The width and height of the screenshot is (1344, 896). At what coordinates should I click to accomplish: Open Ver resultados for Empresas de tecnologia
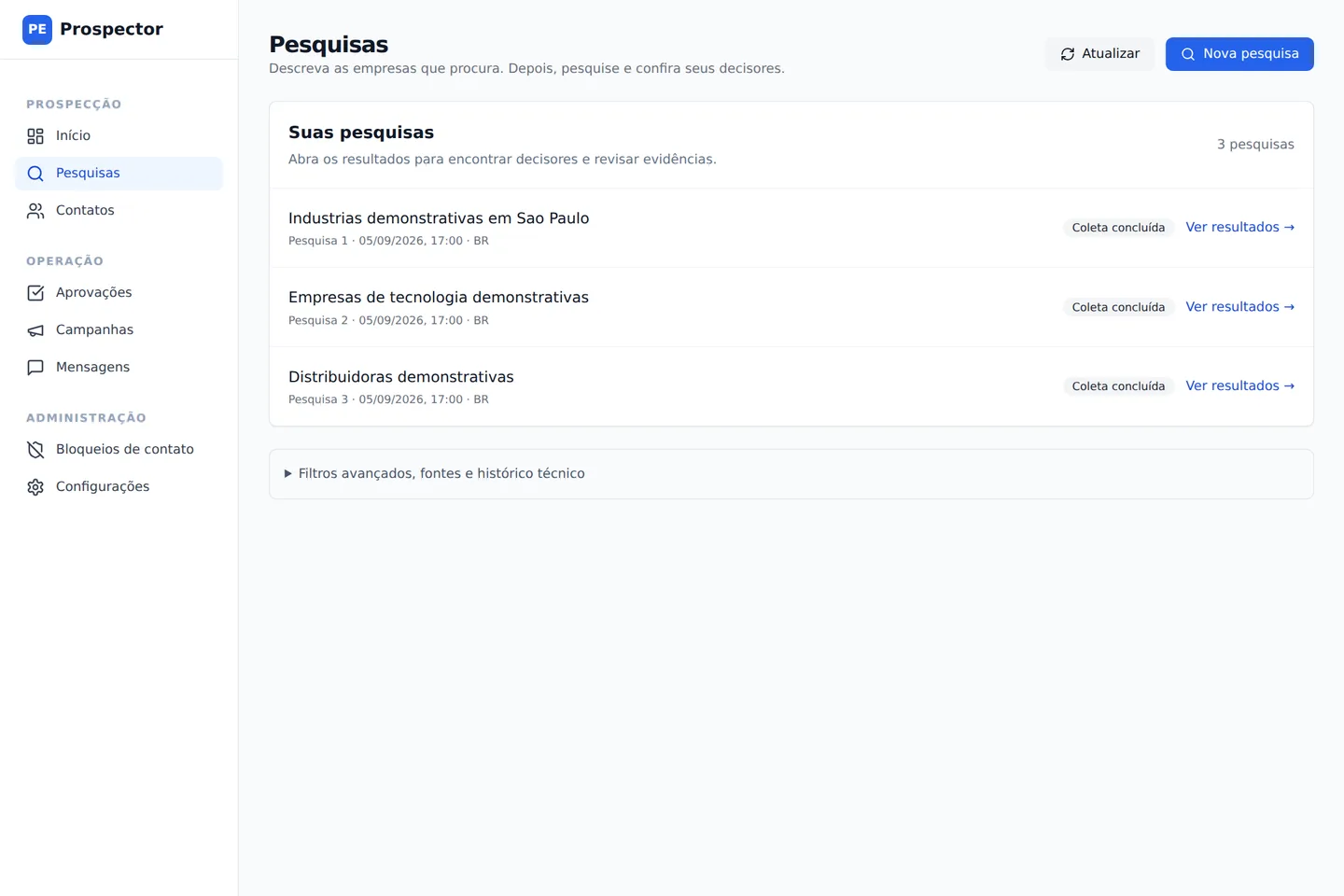1239,306
